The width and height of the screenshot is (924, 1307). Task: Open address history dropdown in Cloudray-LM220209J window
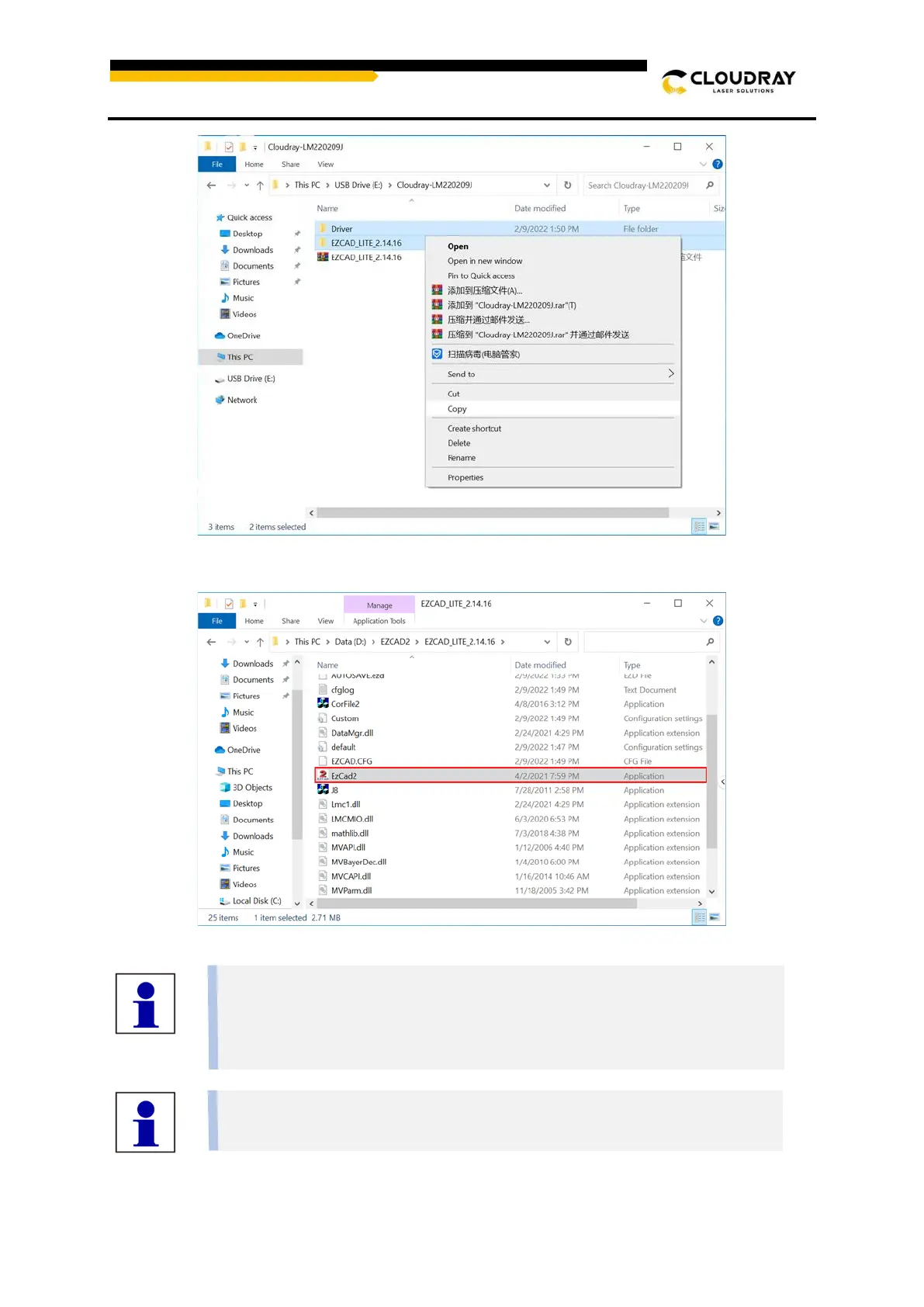(x=547, y=185)
